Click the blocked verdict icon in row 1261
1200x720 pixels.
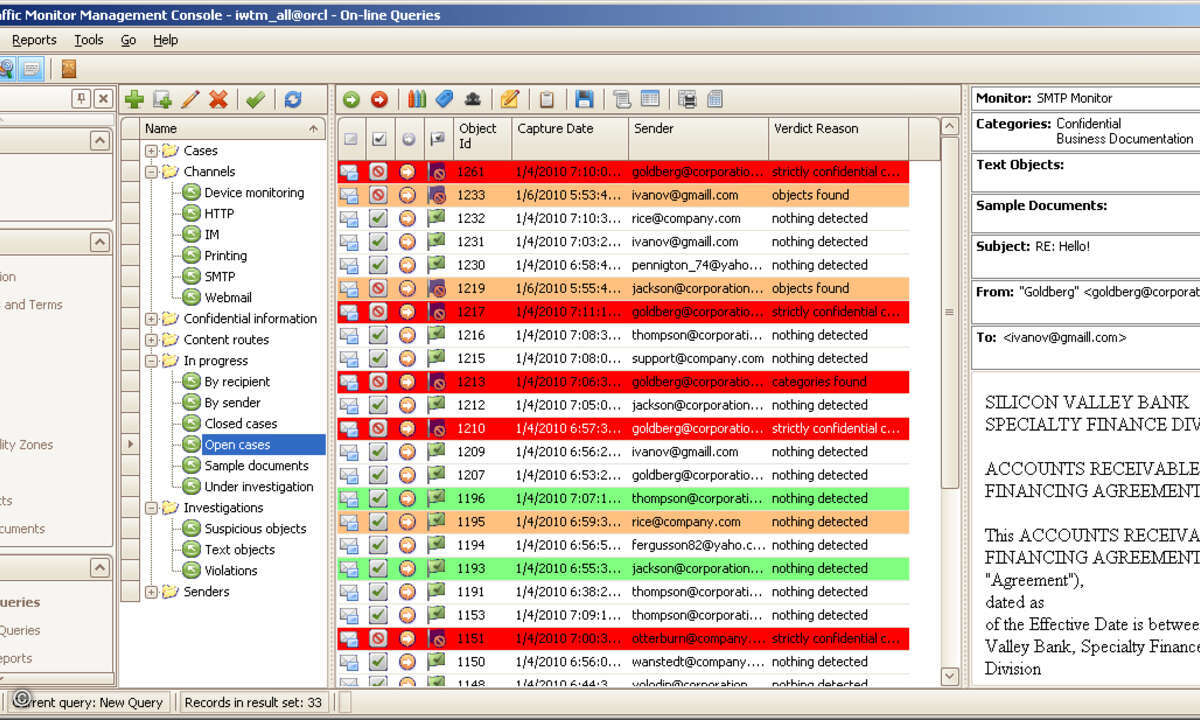pos(378,172)
